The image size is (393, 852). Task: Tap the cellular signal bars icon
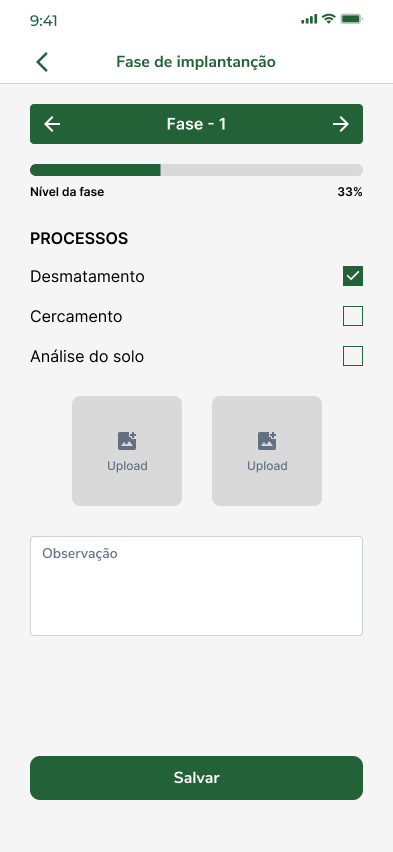point(309,20)
